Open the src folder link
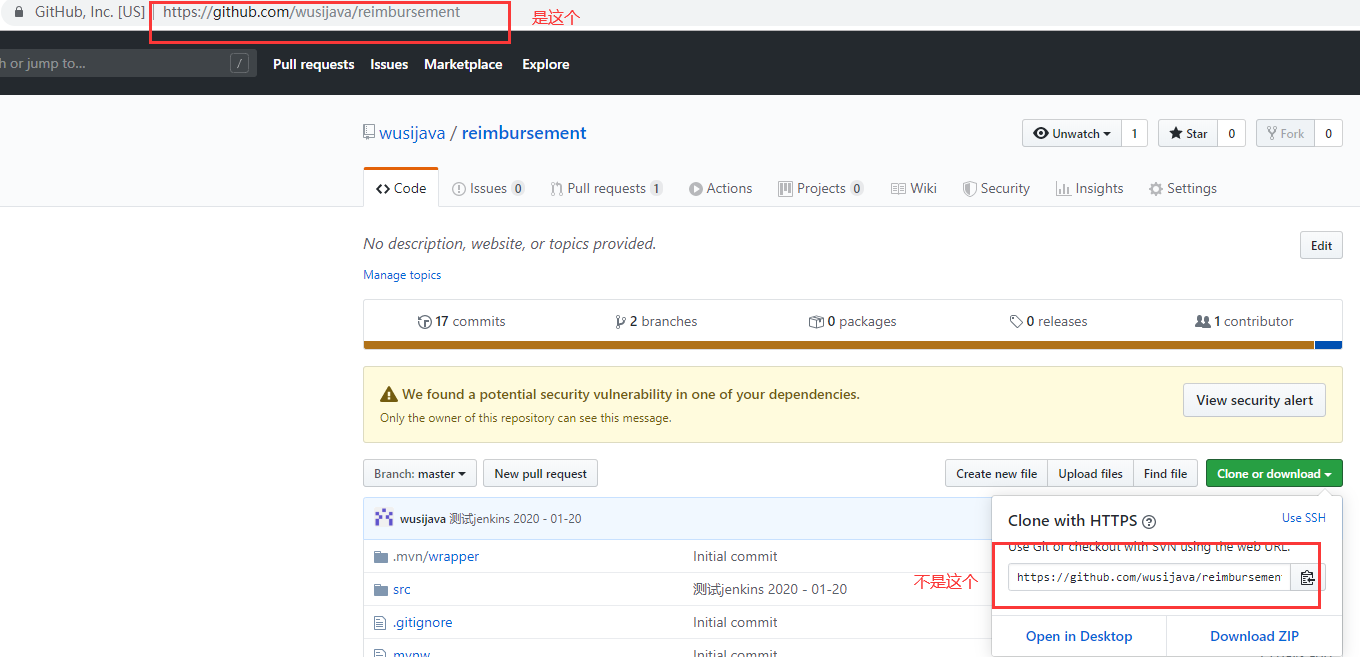Viewport: 1360px width, 657px height. point(402,589)
